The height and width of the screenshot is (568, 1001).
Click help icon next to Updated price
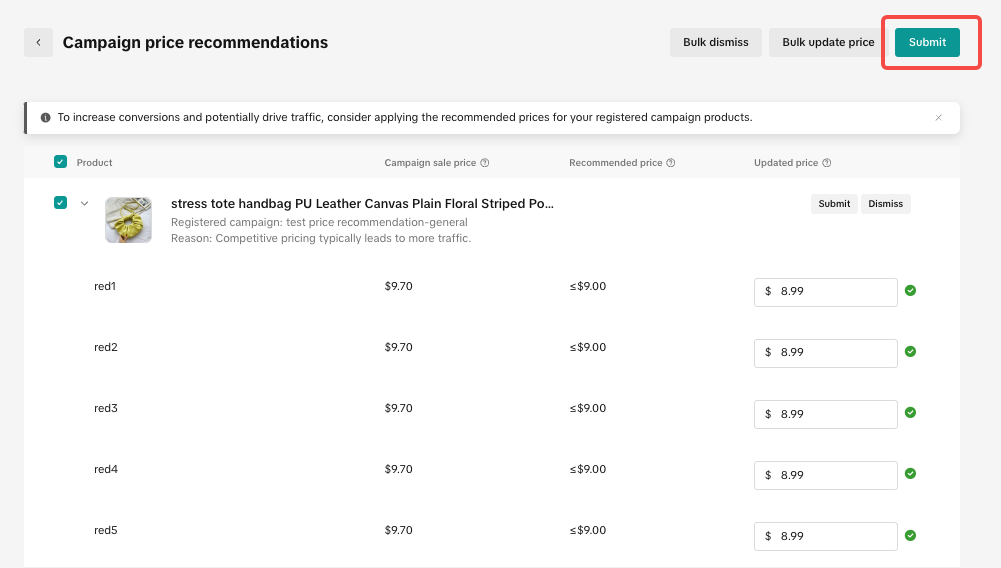[x=827, y=163]
